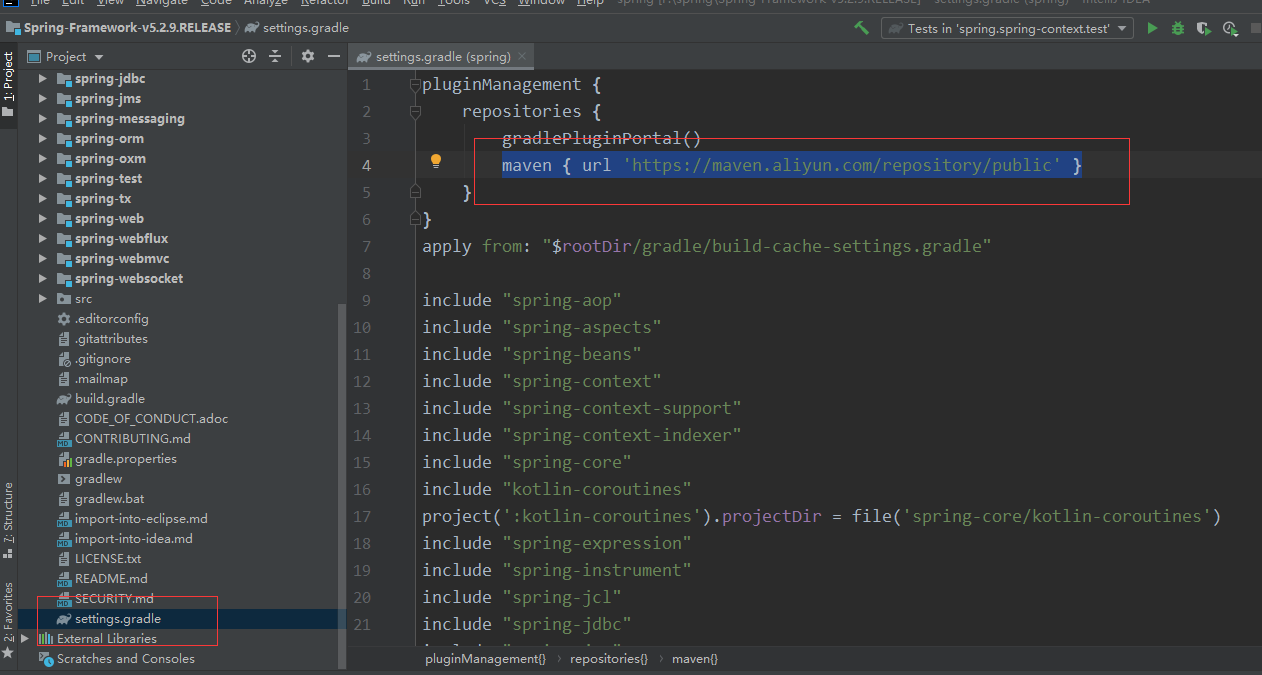Select CODE_OF_CONDUCT.adoc in project tree
1262x675 pixels.
pyautogui.click(x=151, y=418)
